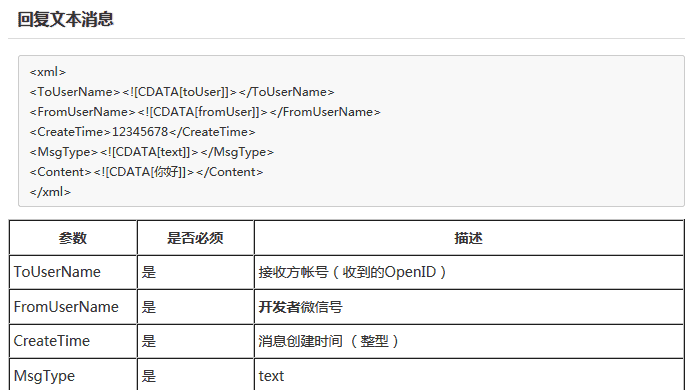Click description text in MsgType row
Image resolution: width=694 pixels, height=390 pixels.
[x=271, y=376]
